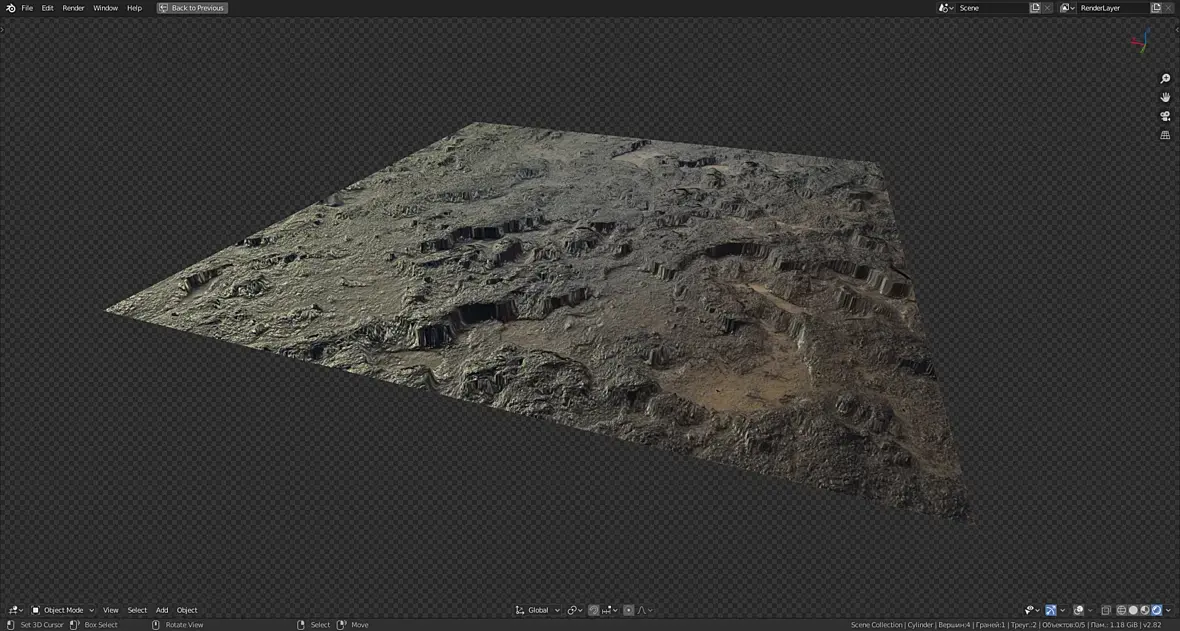Click the pan hand viewport icon

click(1165, 97)
